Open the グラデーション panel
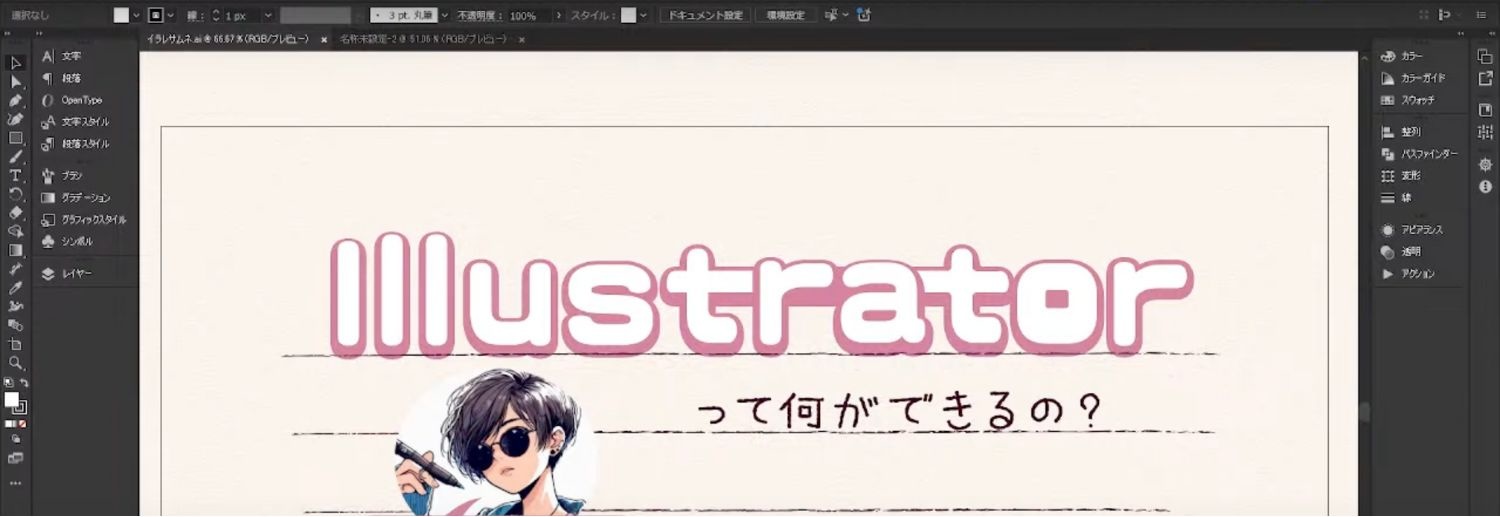 tap(76, 197)
